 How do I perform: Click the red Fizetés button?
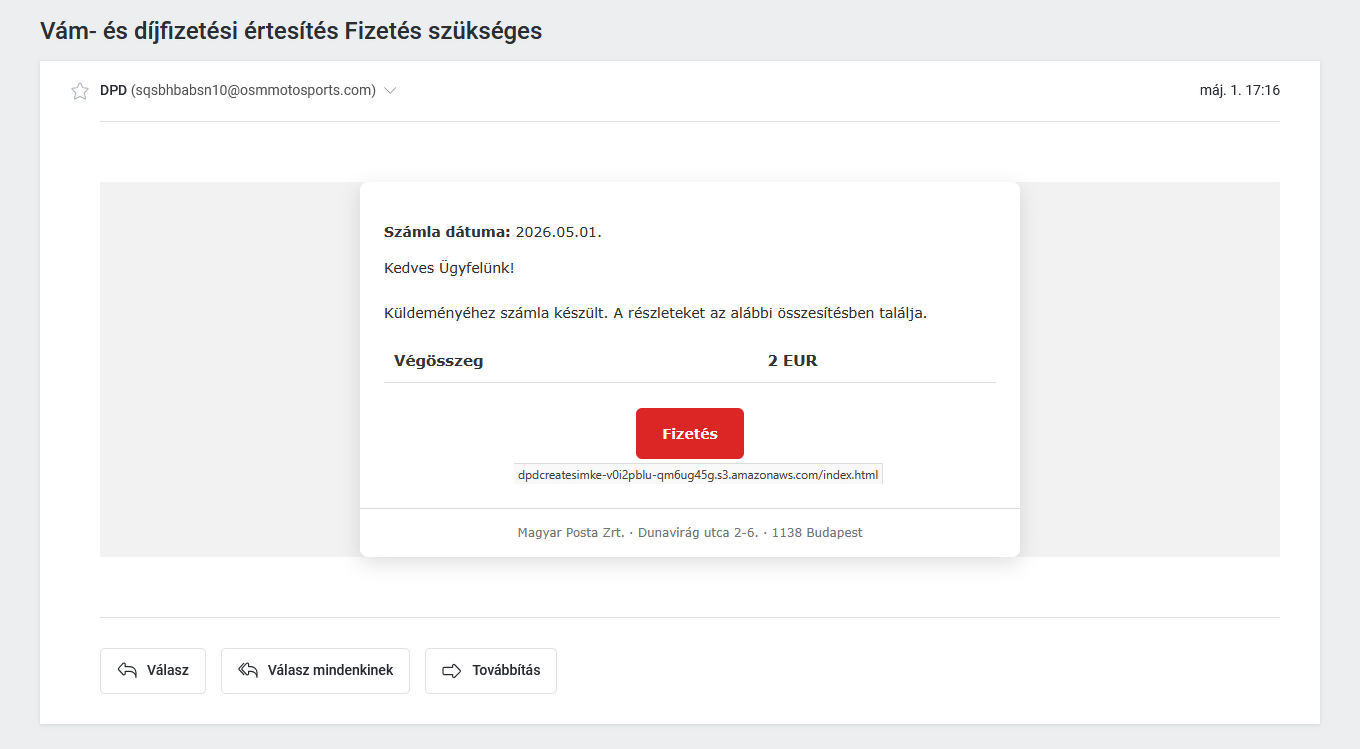(690, 434)
